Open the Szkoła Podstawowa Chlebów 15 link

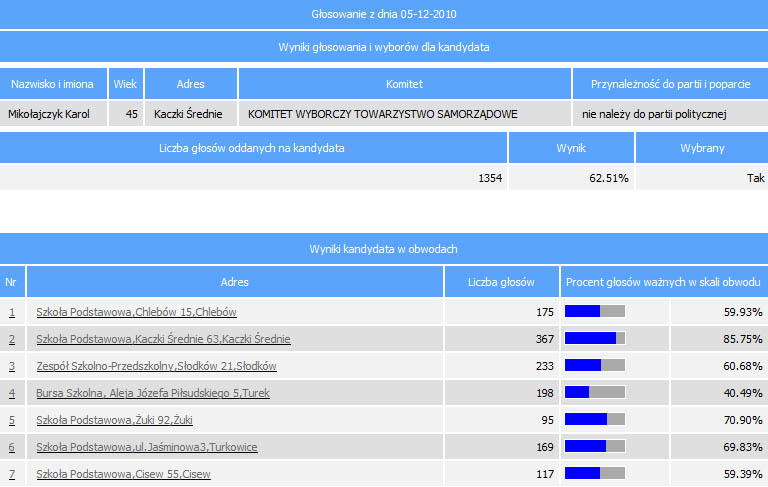136,312
